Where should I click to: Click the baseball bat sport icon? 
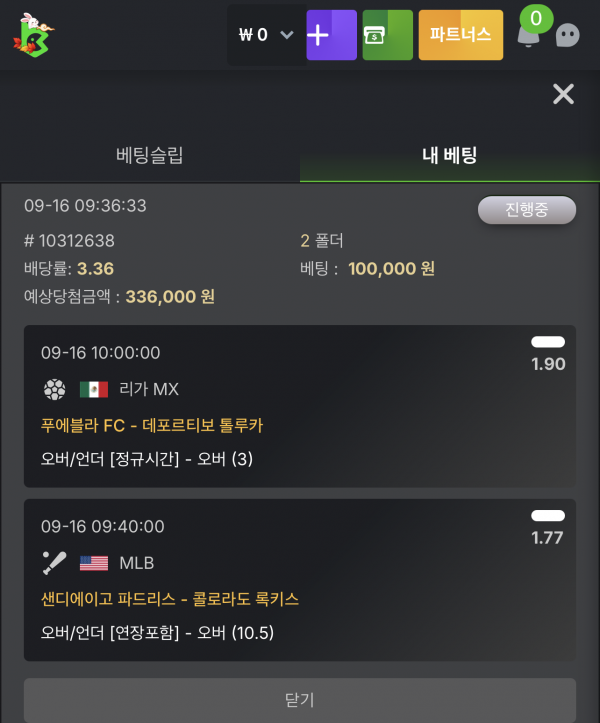(54, 563)
